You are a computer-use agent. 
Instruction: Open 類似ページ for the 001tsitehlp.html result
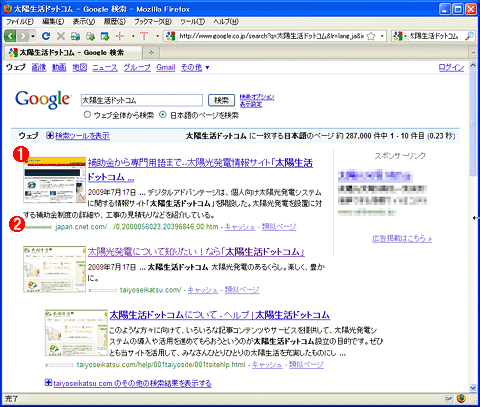tap(306, 365)
